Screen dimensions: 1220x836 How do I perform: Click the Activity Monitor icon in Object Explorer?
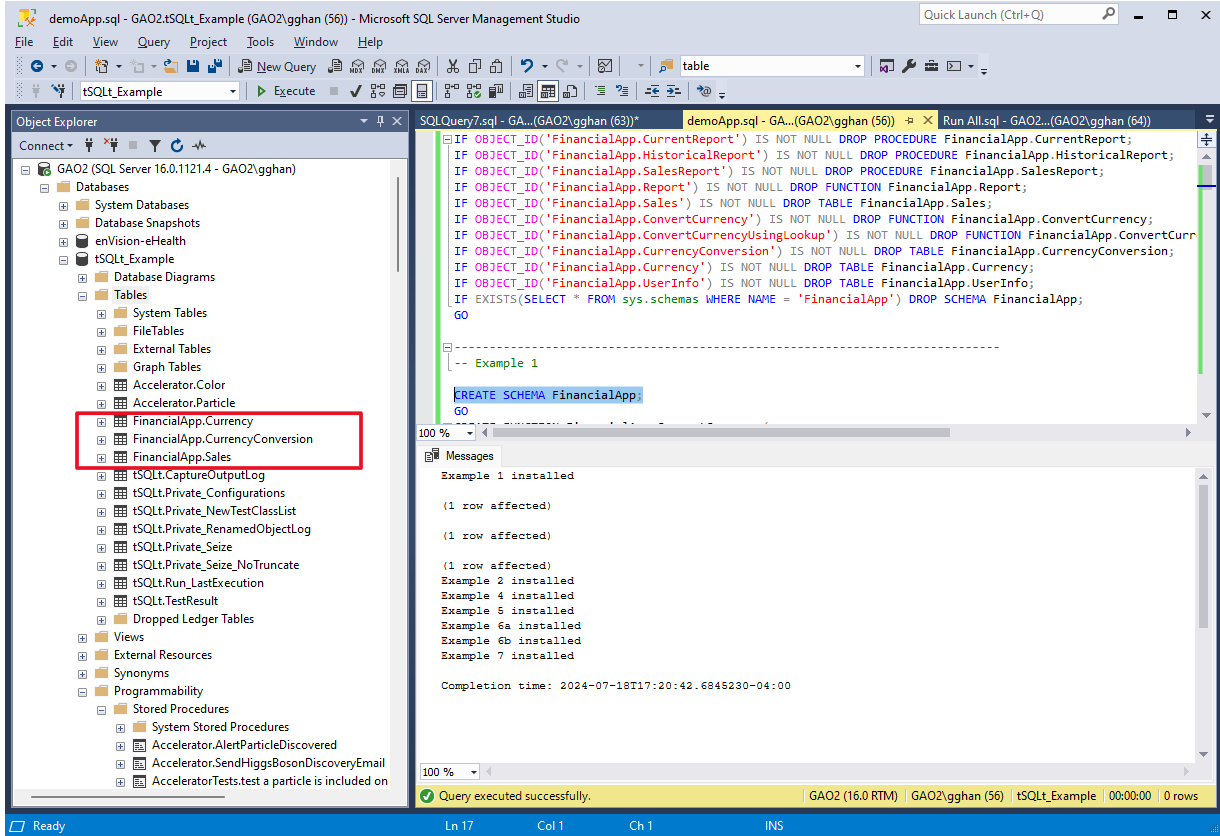199,145
